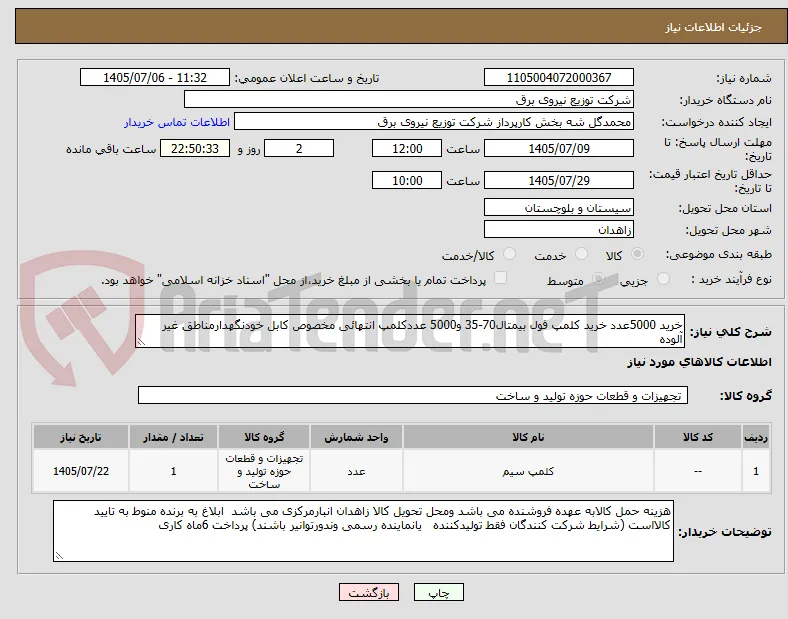
Task: Toggle the اسناد خزانه اسلامی payment checkbox
Action: 500,278
